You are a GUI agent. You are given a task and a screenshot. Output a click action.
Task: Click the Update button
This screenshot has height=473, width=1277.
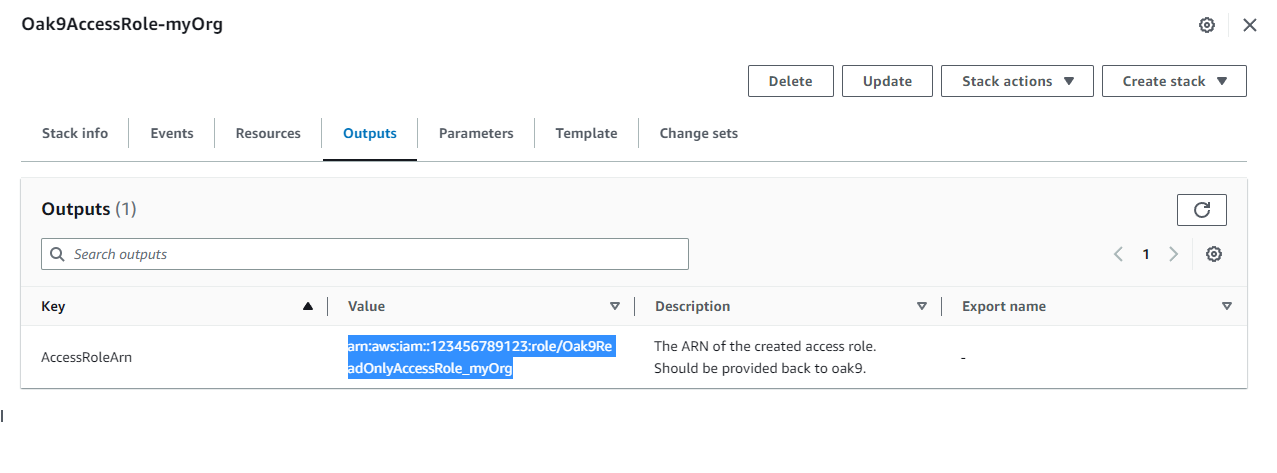pos(887,81)
